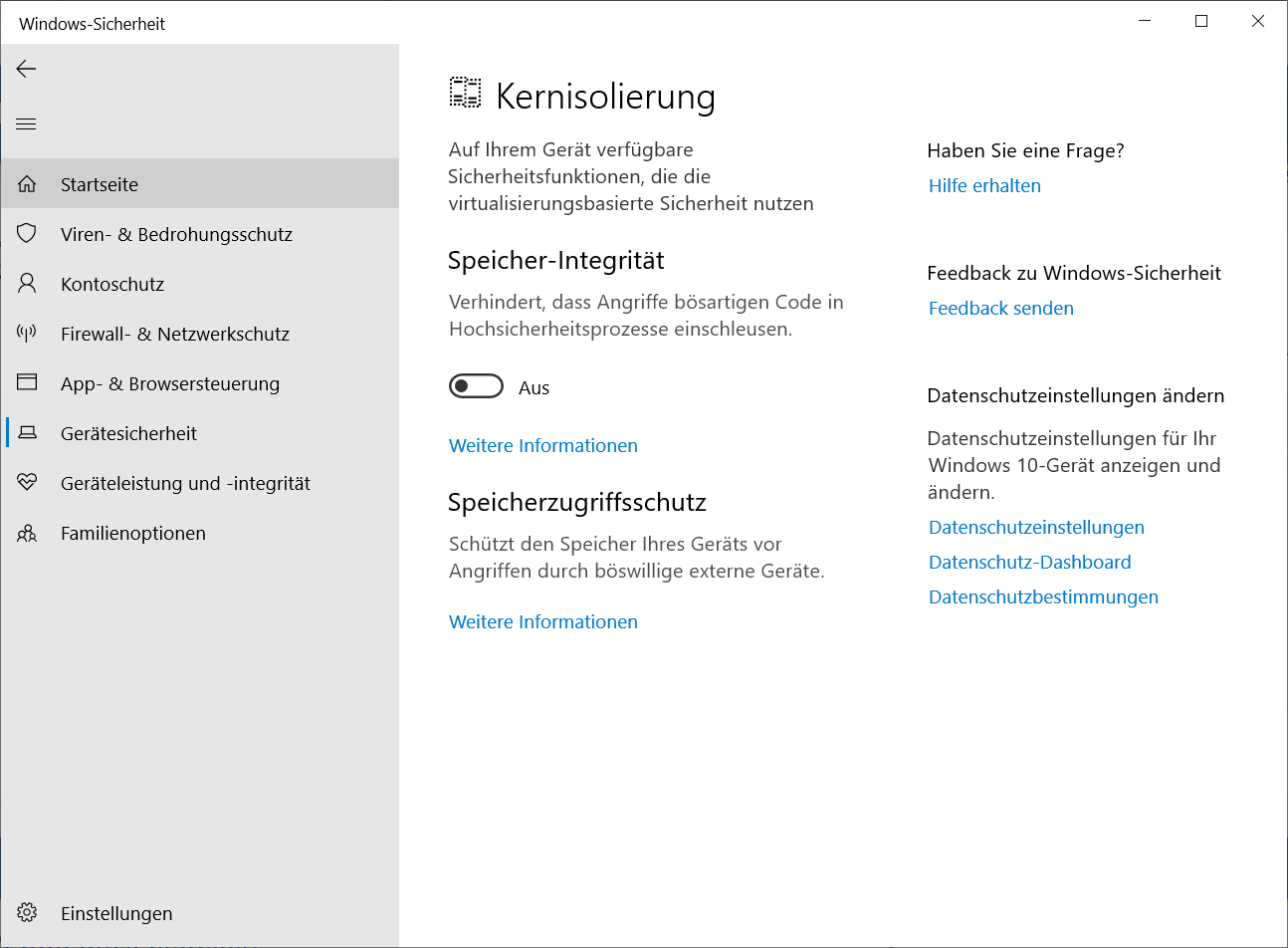Click the Kontoschutz person icon

click(x=27, y=284)
